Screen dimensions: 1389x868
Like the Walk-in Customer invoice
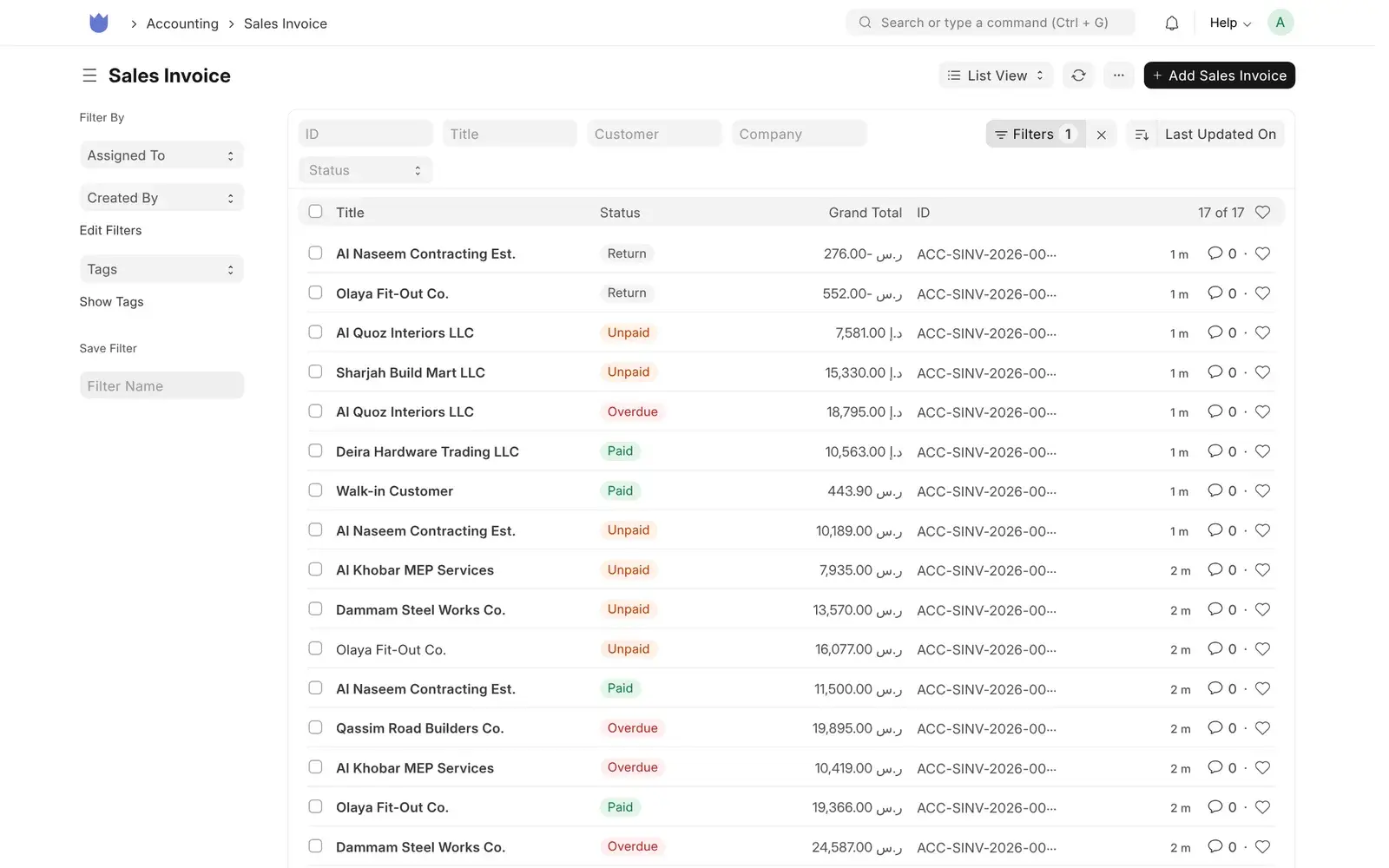click(1262, 491)
